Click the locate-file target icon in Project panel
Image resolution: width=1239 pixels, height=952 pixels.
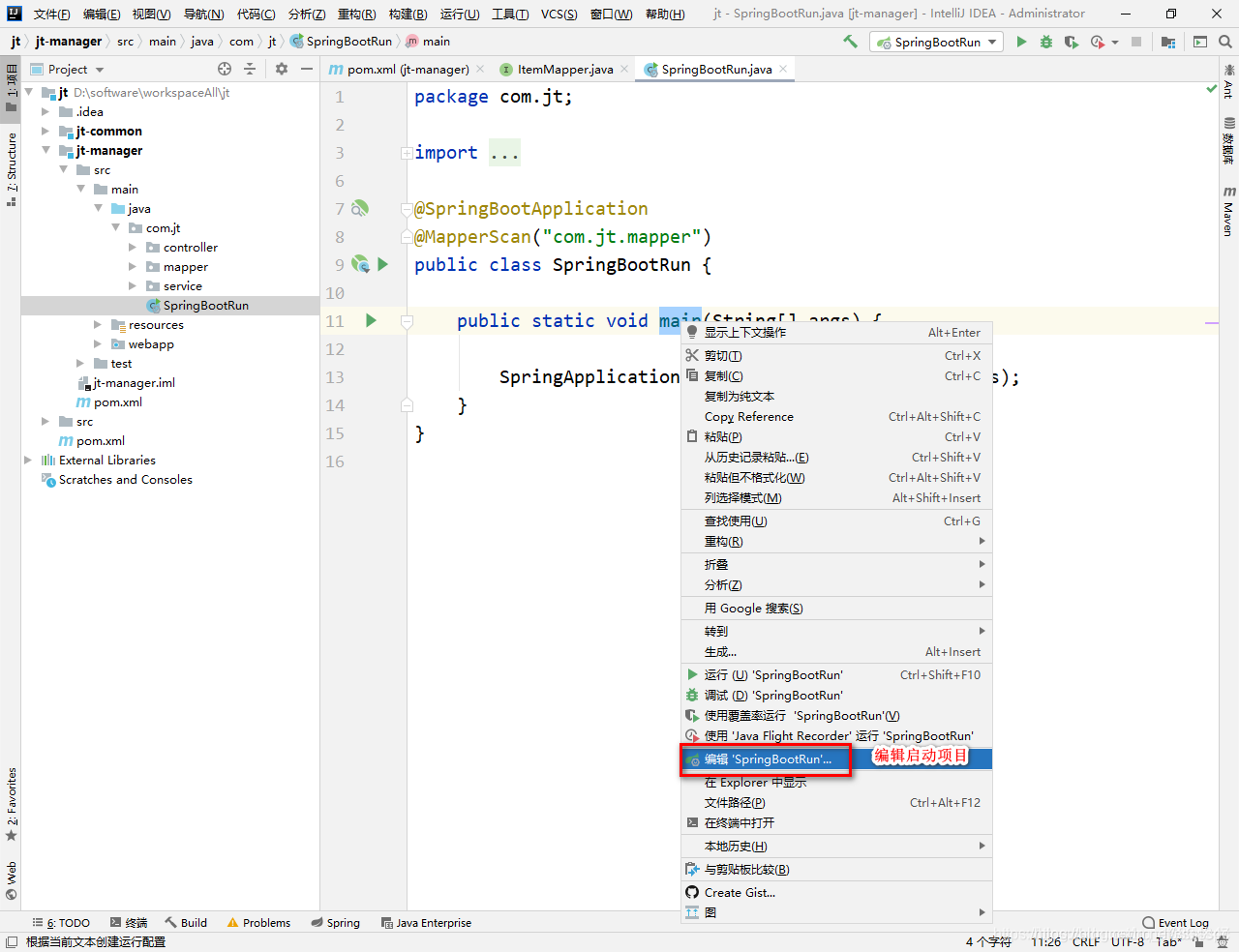point(225,69)
